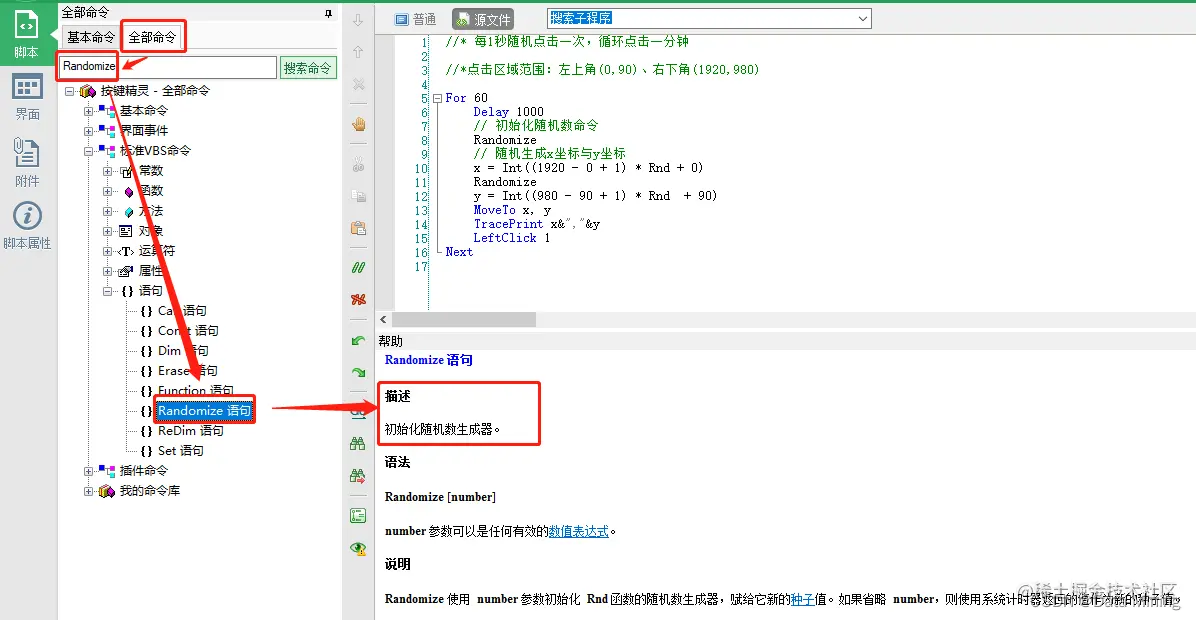The image size is (1196, 620).
Task: Click the green comment slashes icon
Action: point(358,268)
